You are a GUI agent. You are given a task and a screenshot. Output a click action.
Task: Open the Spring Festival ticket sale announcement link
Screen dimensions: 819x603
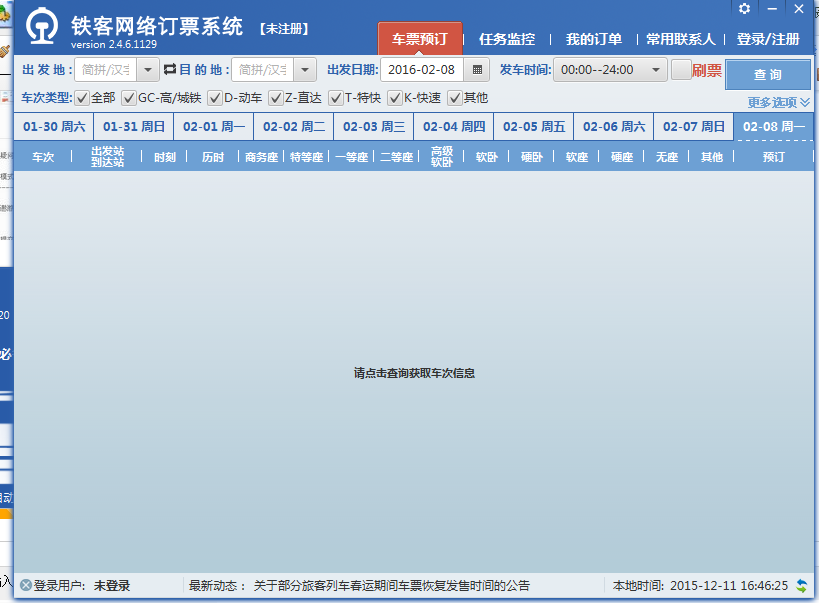391,586
